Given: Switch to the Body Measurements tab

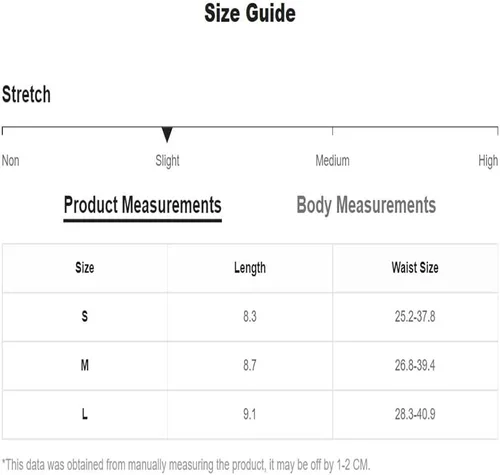Looking at the screenshot, I should click(366, 205).
